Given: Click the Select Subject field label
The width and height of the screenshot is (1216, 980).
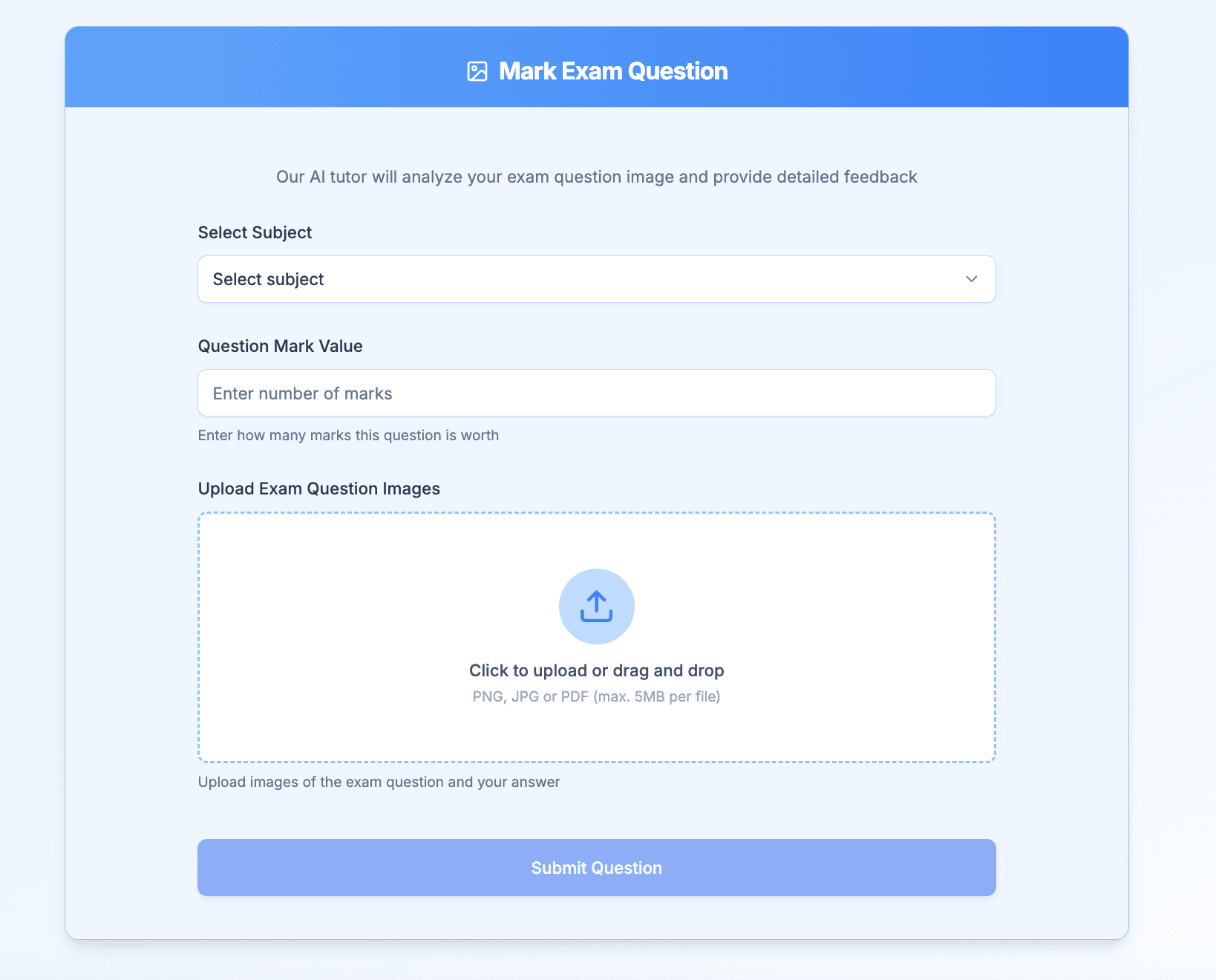Looking at the screenshot, I should pyautogui.click(x=255, y=232).
